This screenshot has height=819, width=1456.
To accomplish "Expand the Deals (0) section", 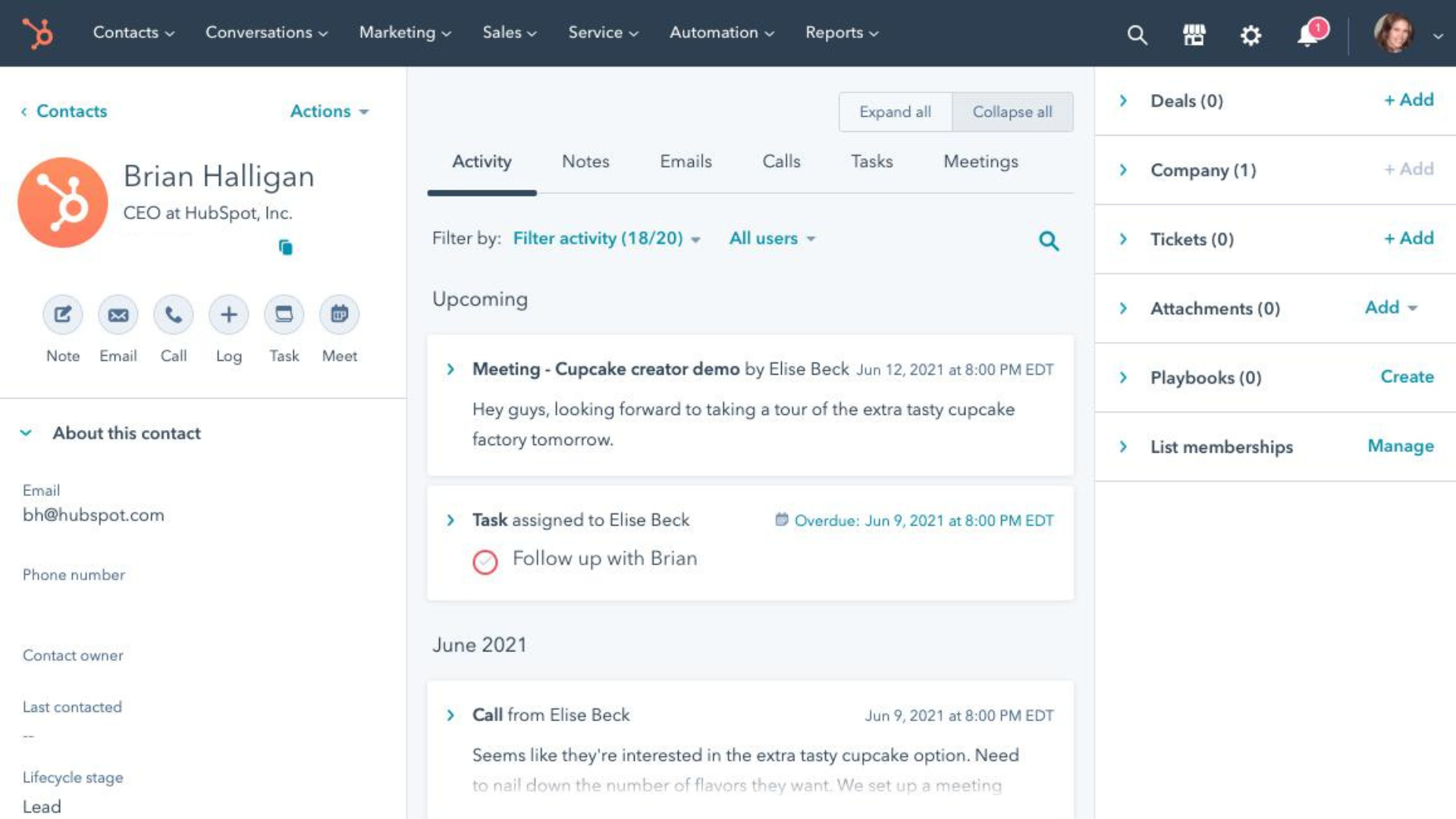I will (x=1123, y=101).
